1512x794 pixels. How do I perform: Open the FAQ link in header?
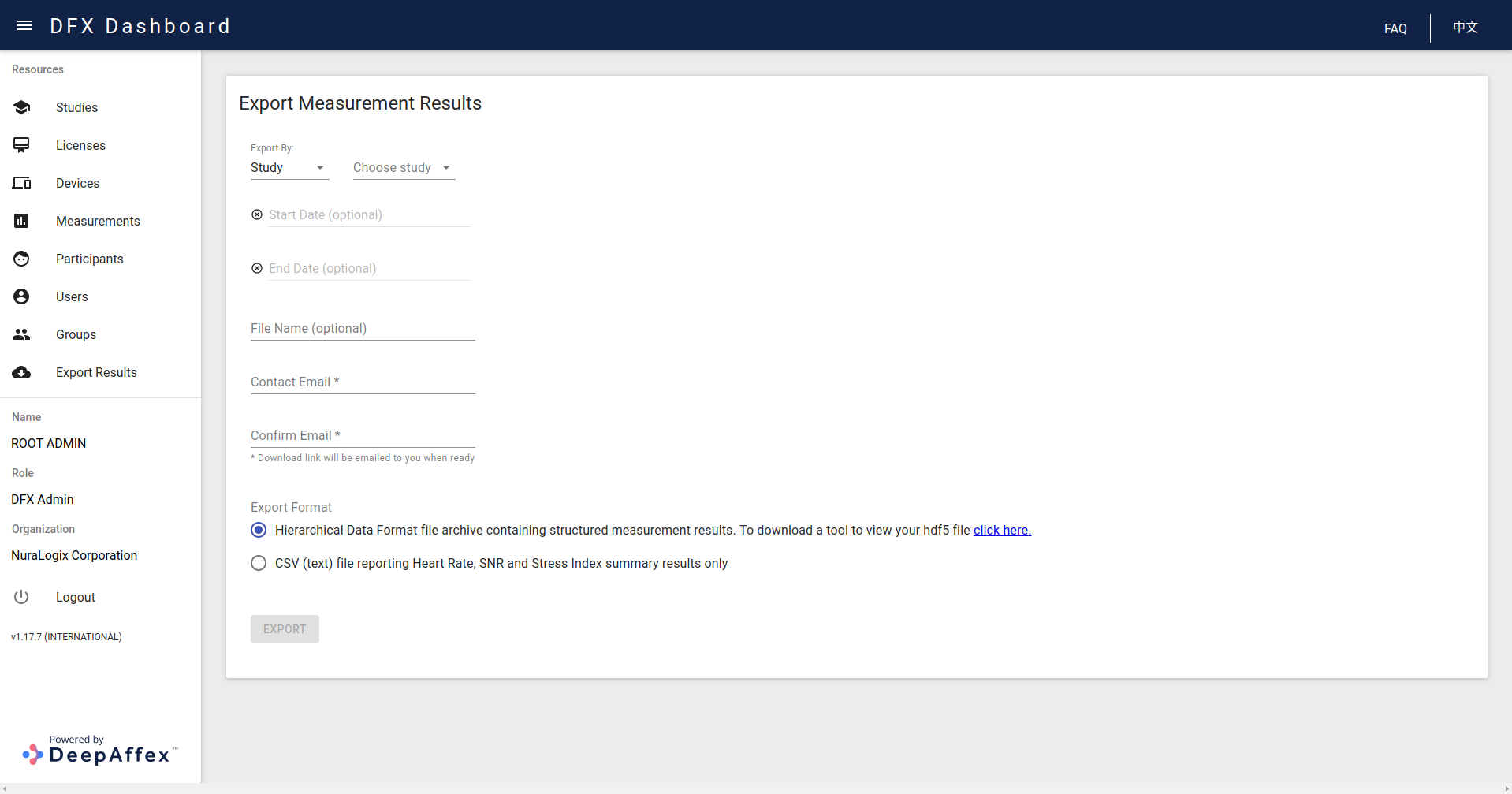click(x=1395, y=28)
